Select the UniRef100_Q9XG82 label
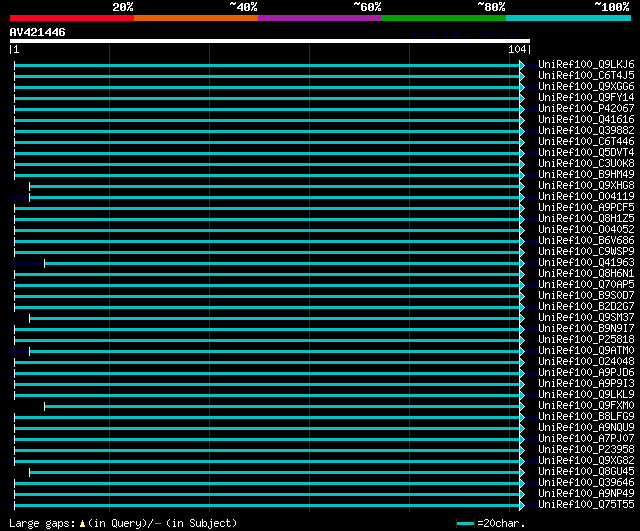 tap(586, 461)
